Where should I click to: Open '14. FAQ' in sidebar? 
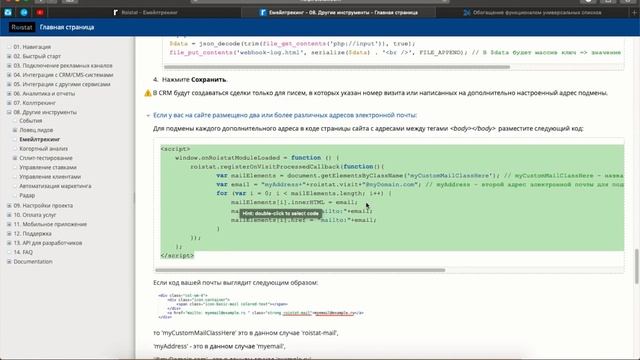[23, 252]
